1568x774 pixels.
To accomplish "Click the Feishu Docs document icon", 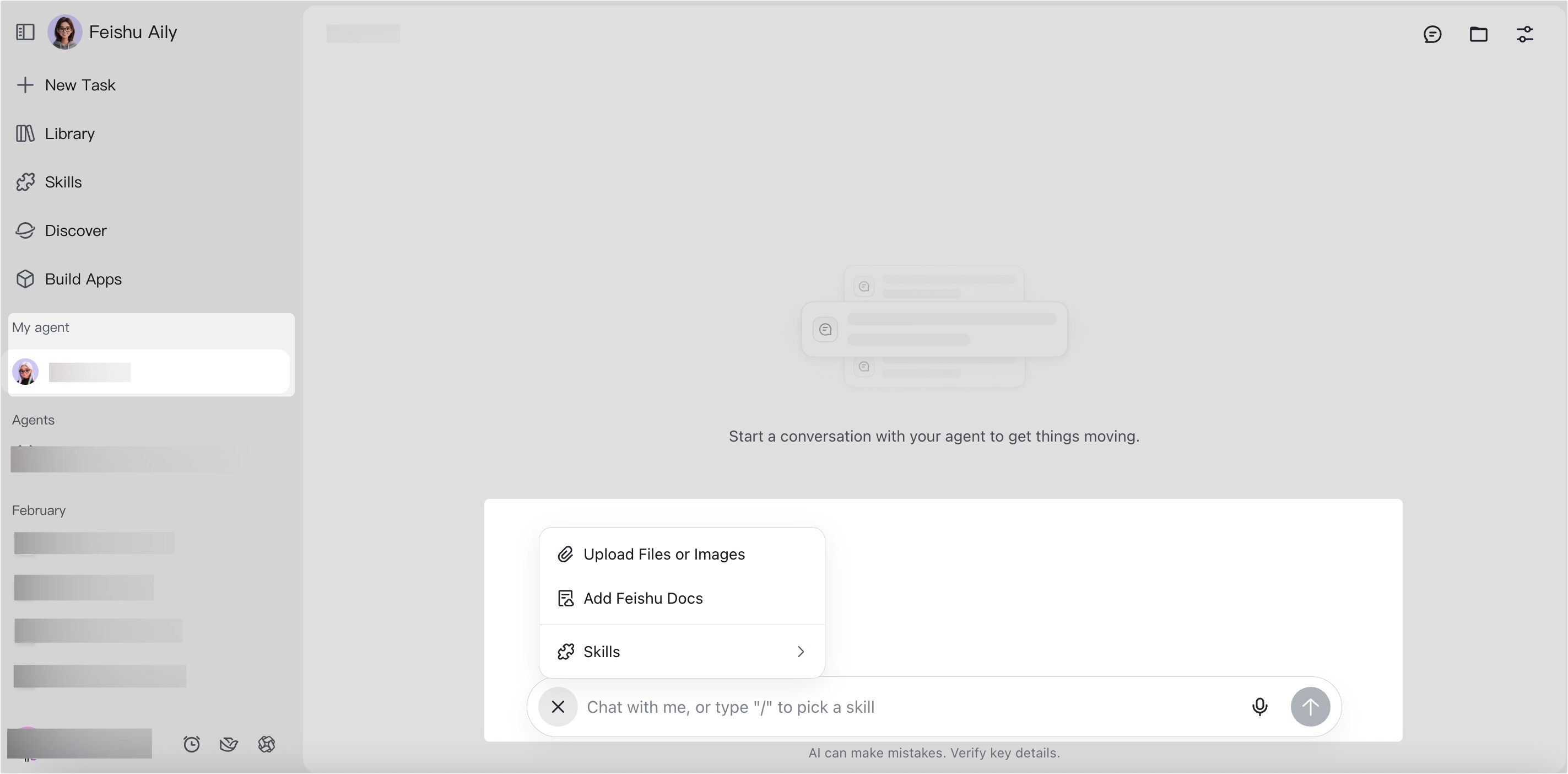I will click(565, 598).
